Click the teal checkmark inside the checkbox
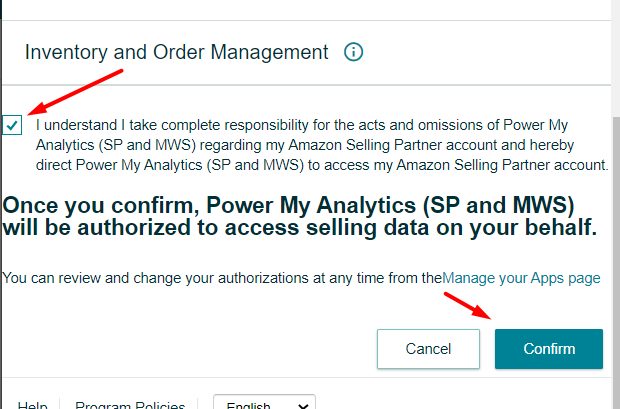The width and height of the screenshot is (620, 409). click(x=12, y=125)
